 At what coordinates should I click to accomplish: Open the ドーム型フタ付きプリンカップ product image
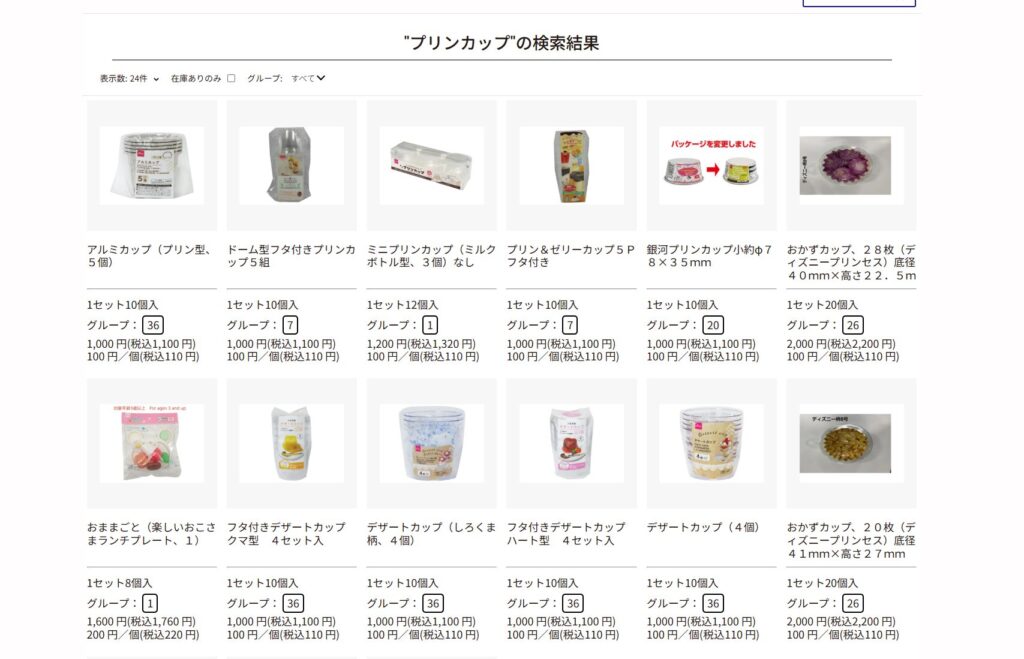pos(291,165)
